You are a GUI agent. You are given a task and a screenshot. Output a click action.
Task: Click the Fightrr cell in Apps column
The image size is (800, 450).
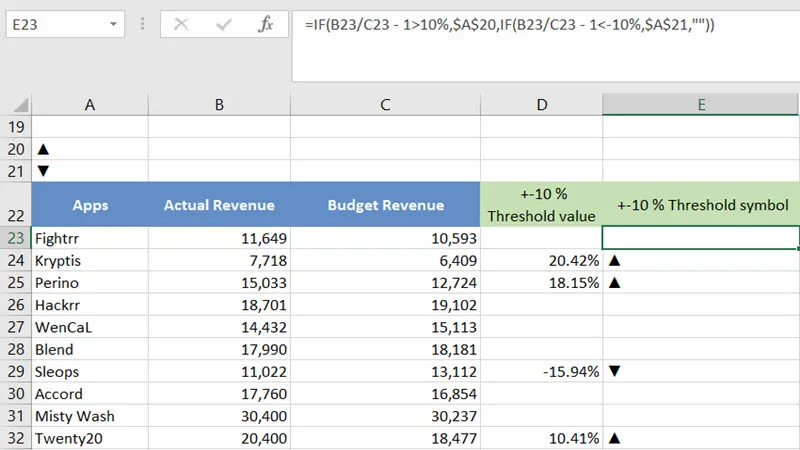coord(90,238)
